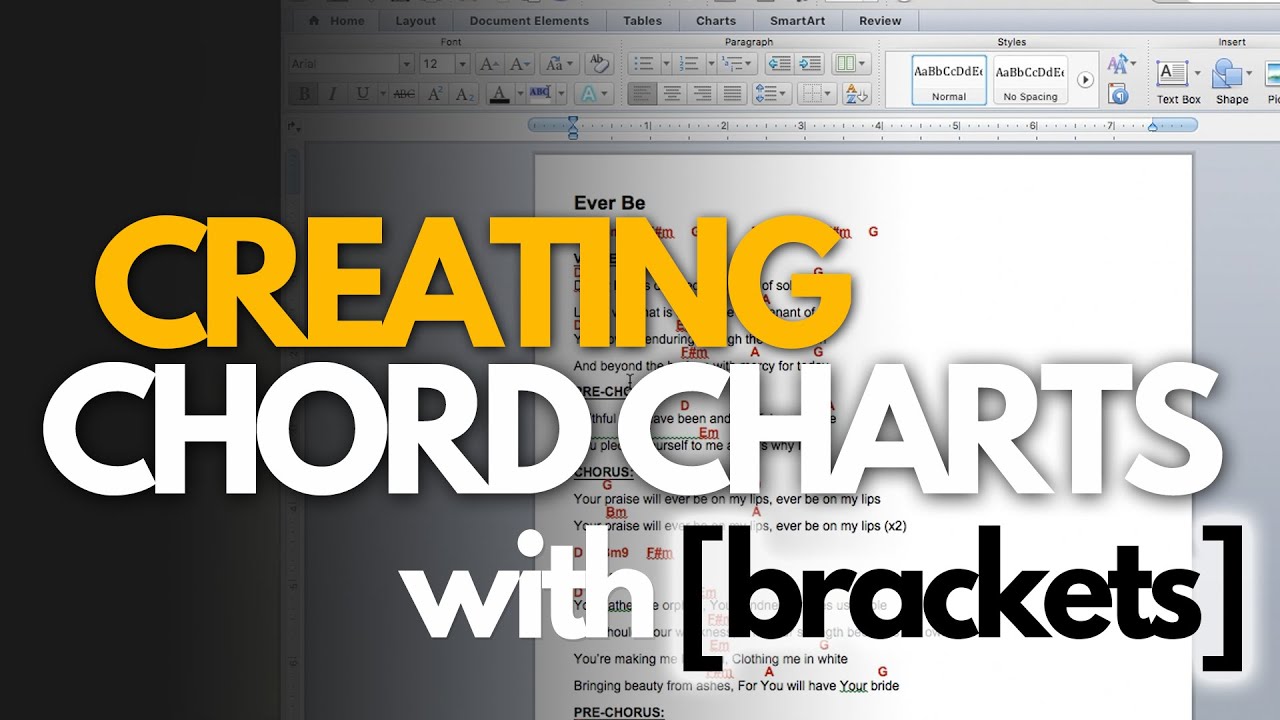Expand underline style dropdown arrow

tap(381, 94)
